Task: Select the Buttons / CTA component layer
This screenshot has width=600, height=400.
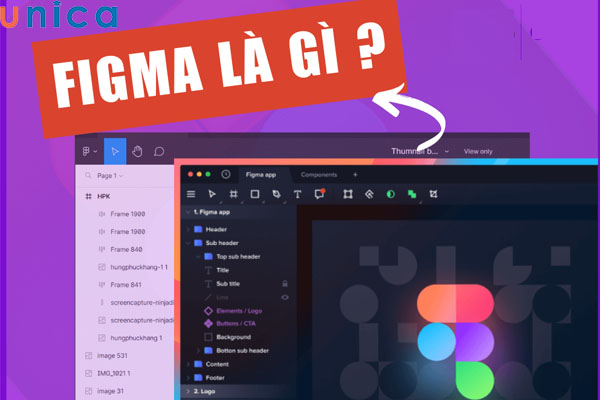Action: 238,323
